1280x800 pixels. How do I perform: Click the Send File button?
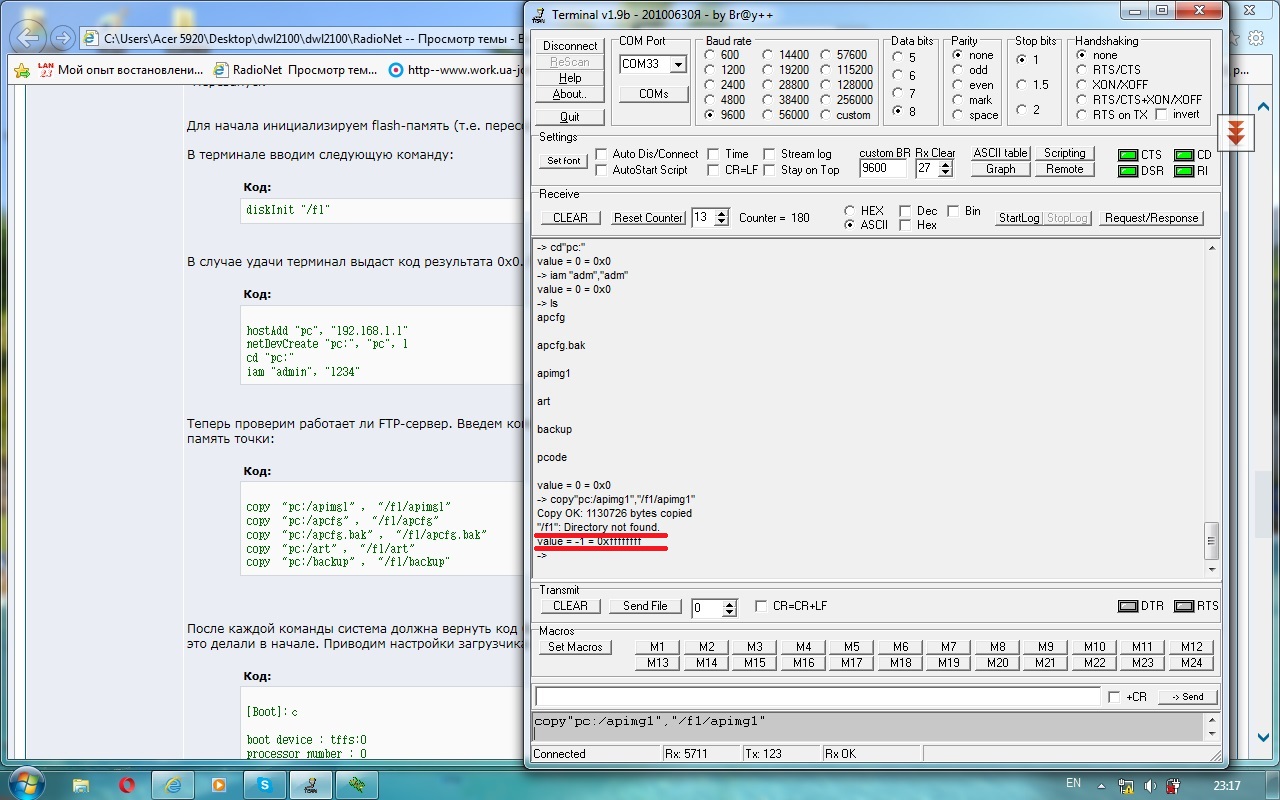tap(645, 606)
